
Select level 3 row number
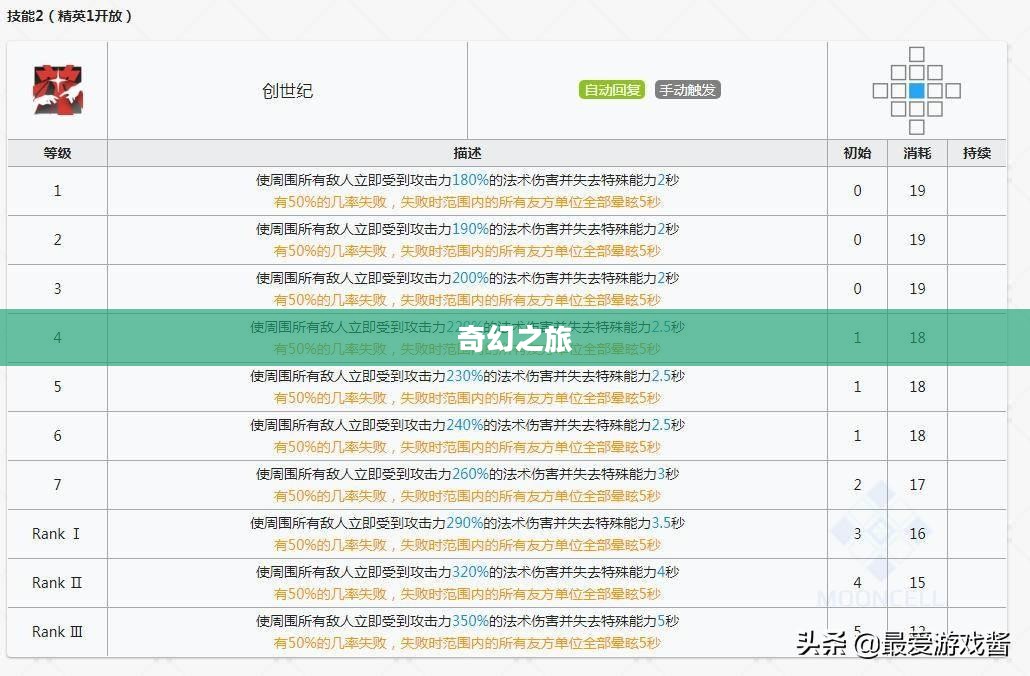[57, 288]
